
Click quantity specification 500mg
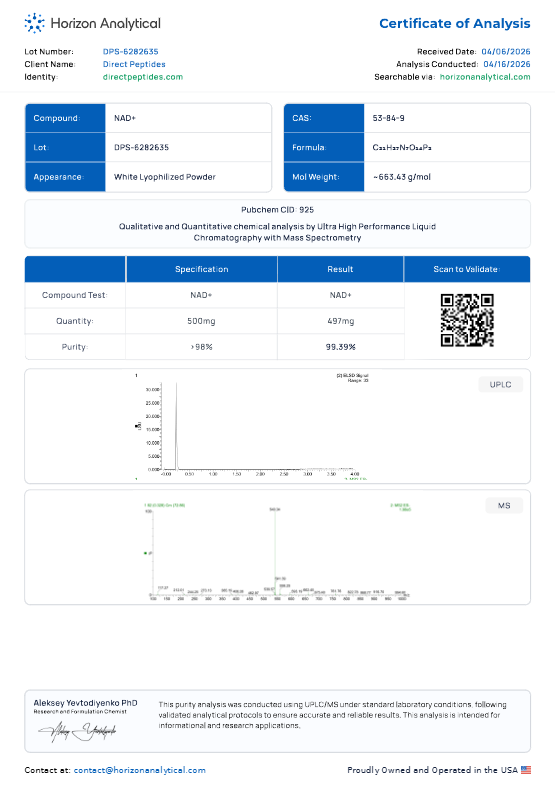tap(201, 321)
